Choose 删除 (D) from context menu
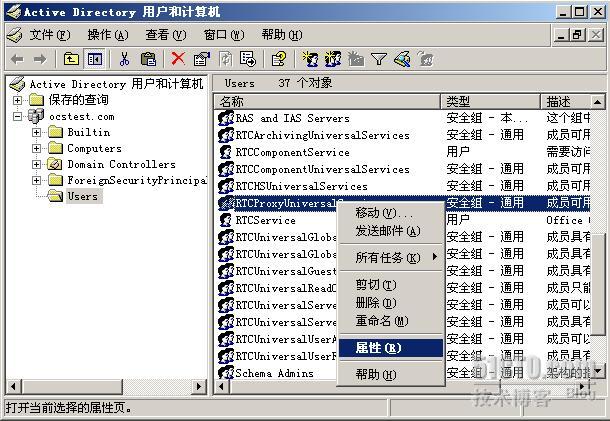 tap(391, 303)
